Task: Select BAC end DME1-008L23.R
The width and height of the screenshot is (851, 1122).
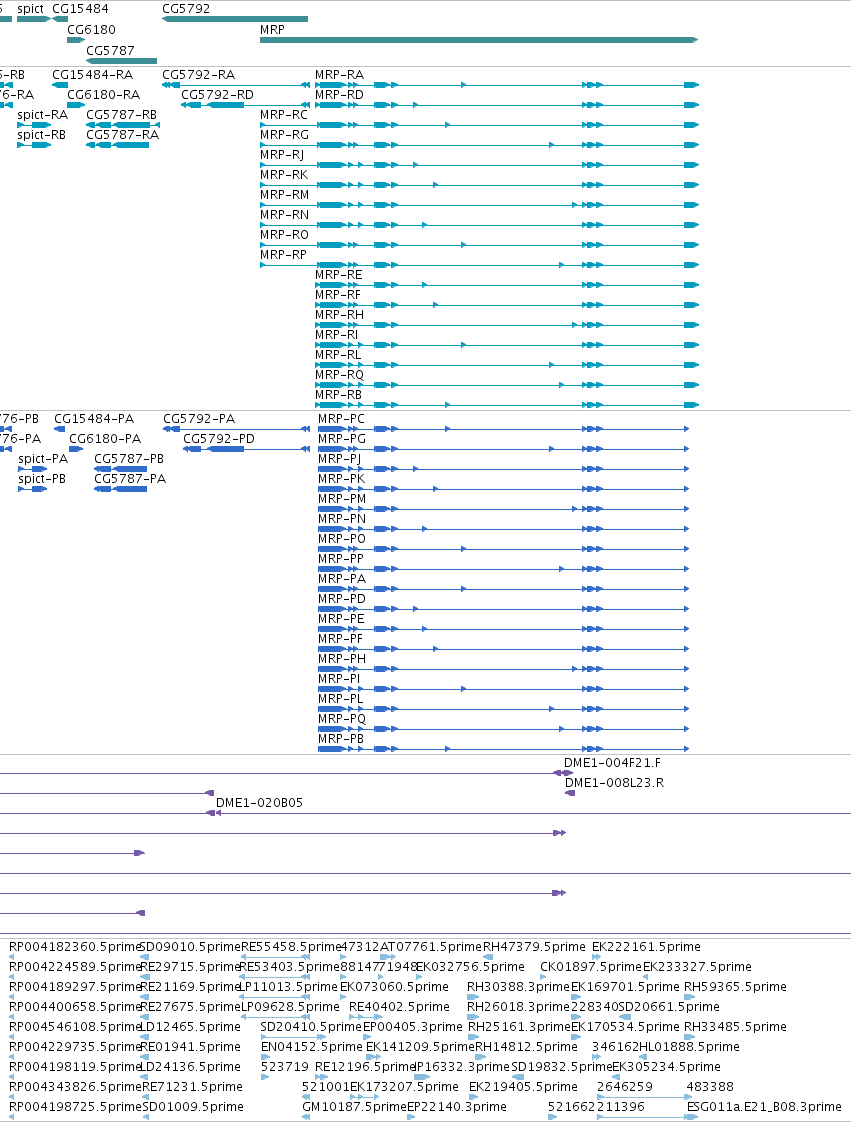Action: point(614,784)
